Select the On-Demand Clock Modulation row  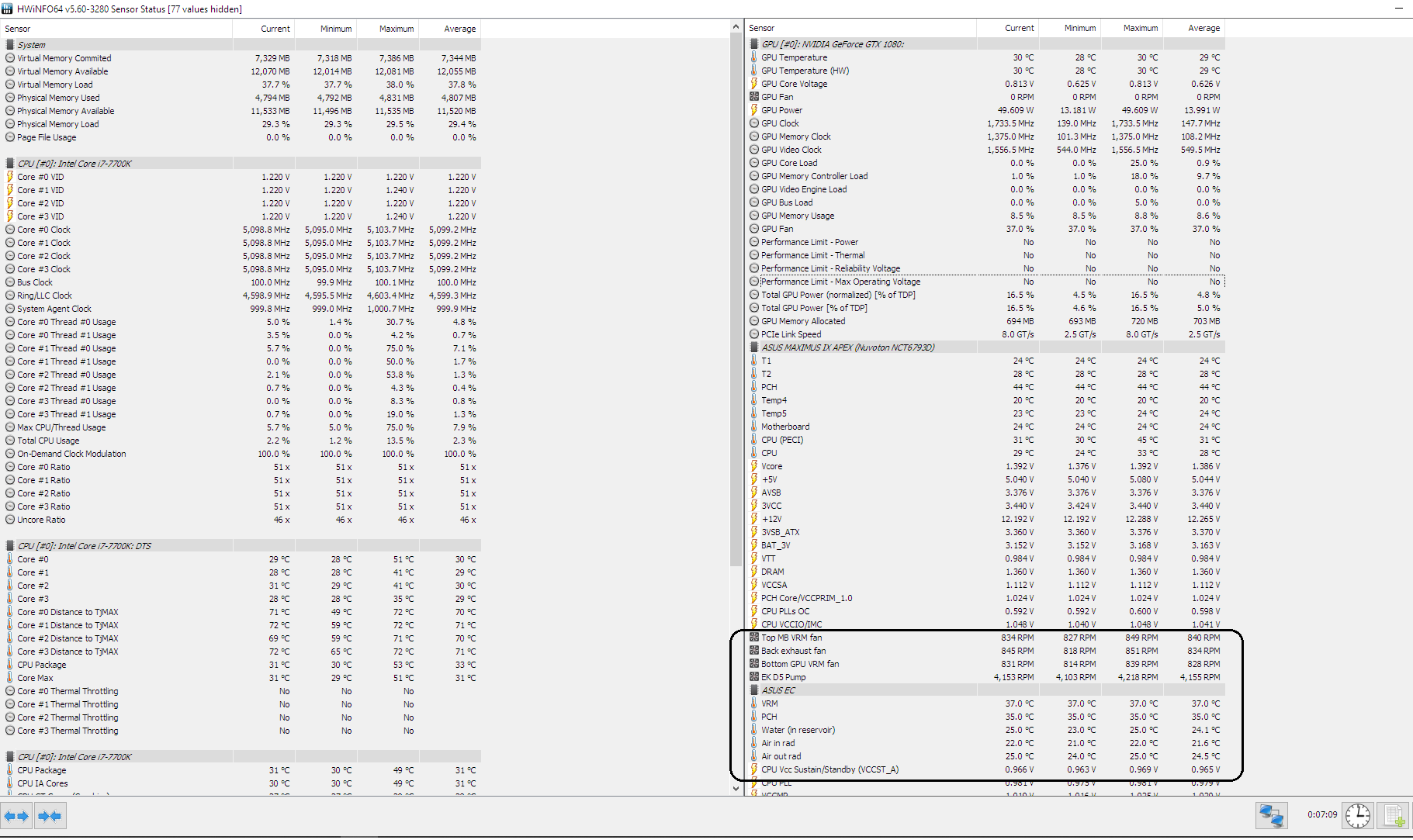241,454
